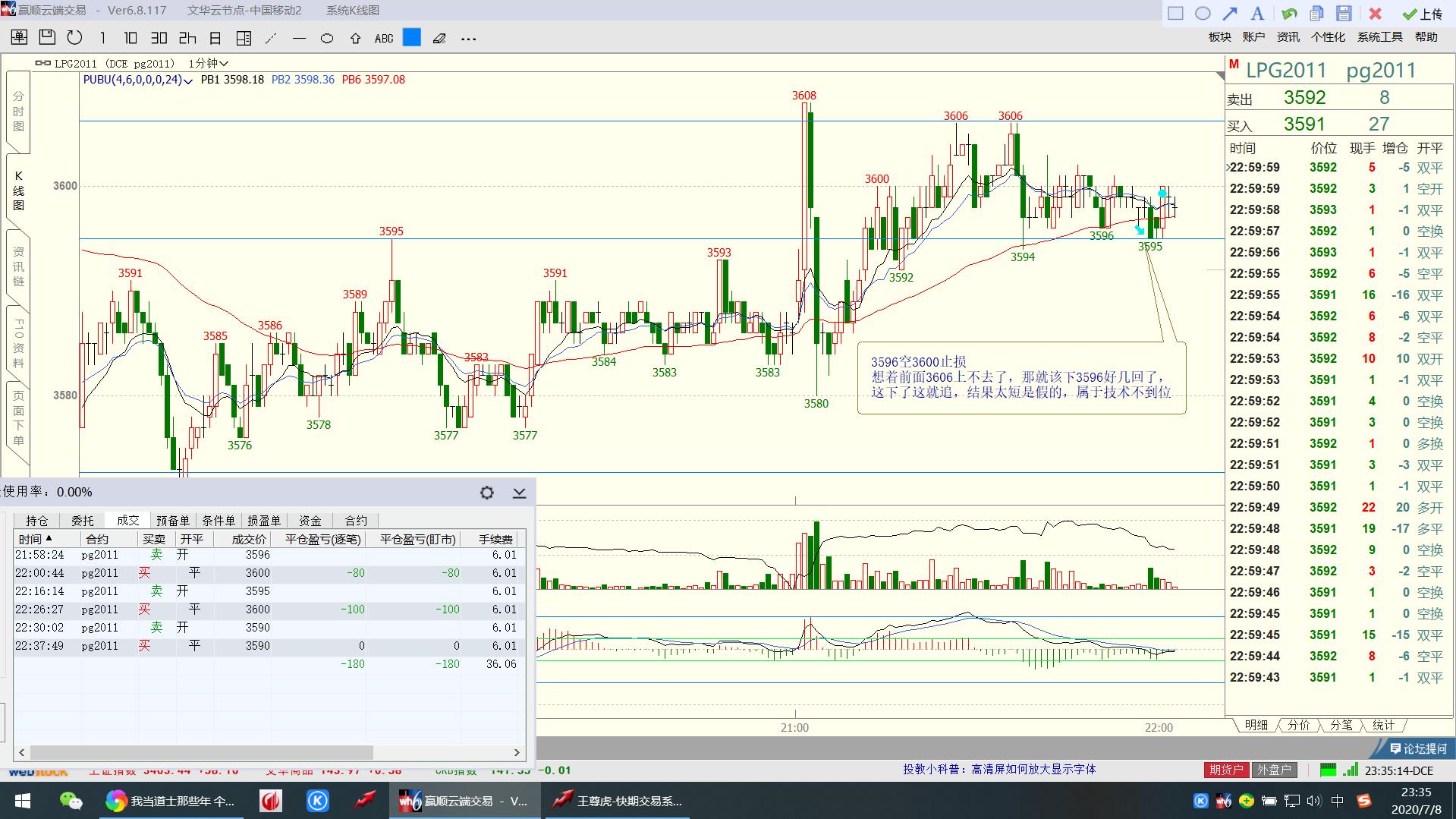Switch to the 预备单 tab

[173, 521]
